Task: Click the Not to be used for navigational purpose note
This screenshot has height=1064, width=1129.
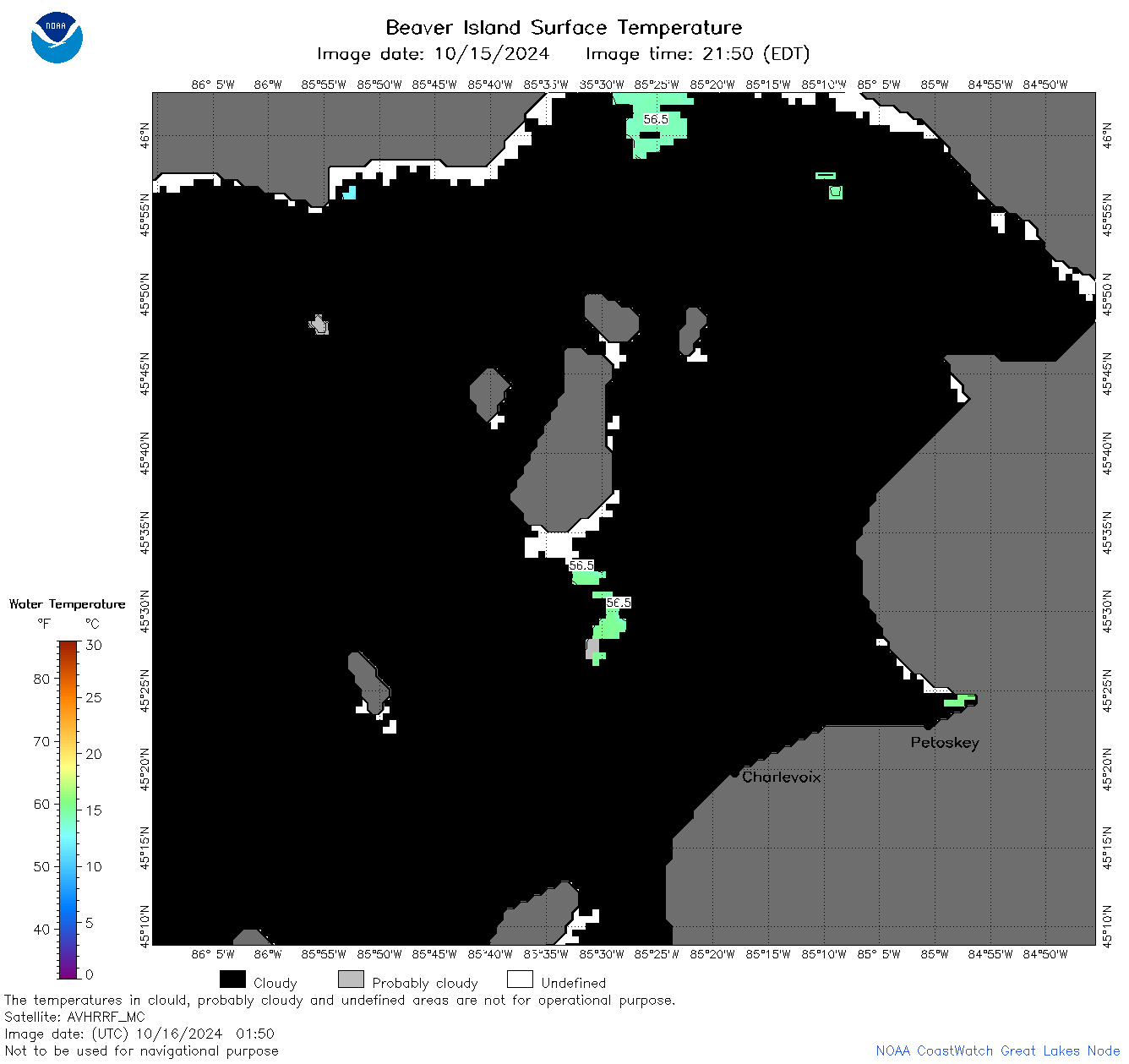Action: tap(141, 1050)
